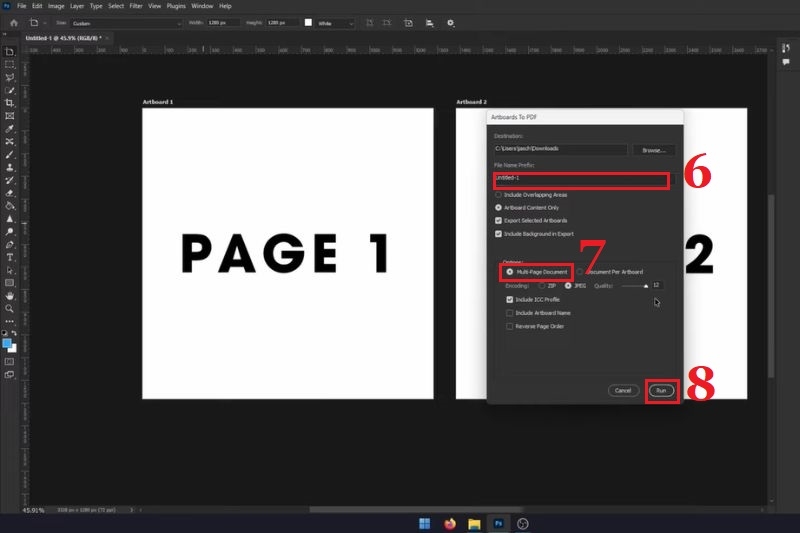Screen dimensions: 800x533
Task: Select the Lasso tool
Action: click(x=9, y=78)
